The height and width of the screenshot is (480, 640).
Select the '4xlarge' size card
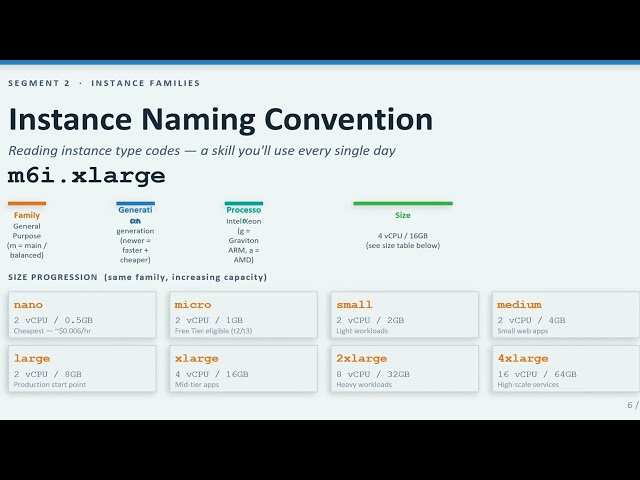click(566, 369)
